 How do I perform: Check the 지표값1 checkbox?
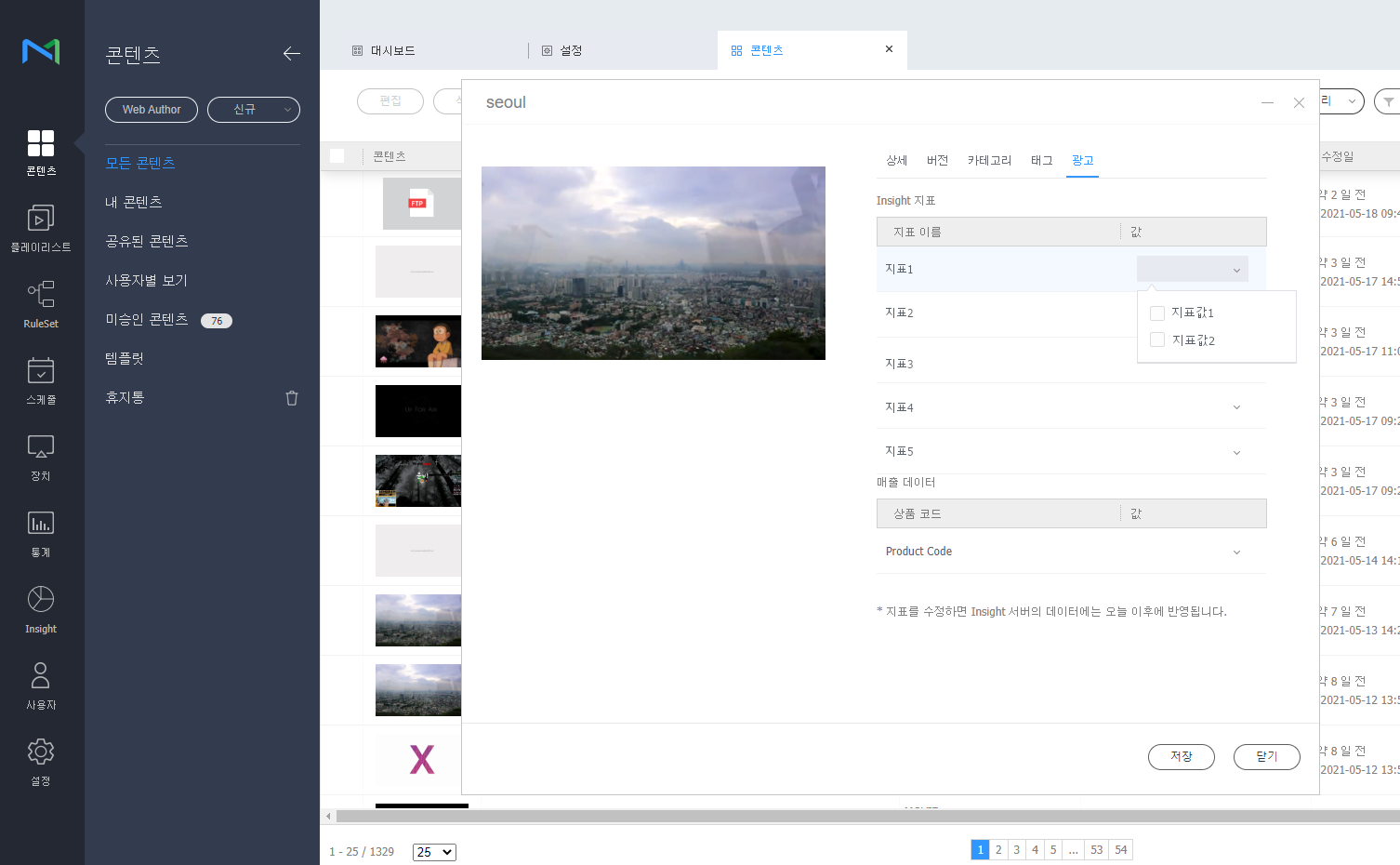coord(1157,313)
